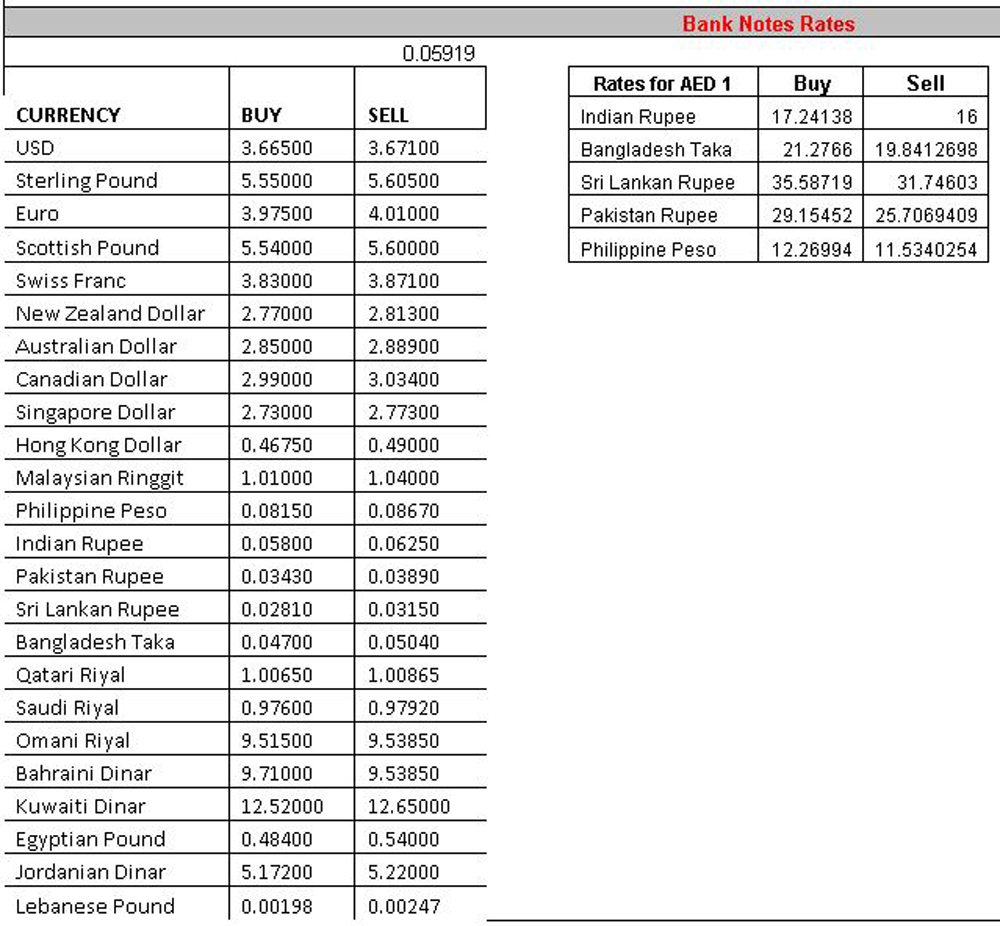Viewport: 1000px width, 926px height.
Task: Select the cell containing 0.05919
Action: coord(438,54)
